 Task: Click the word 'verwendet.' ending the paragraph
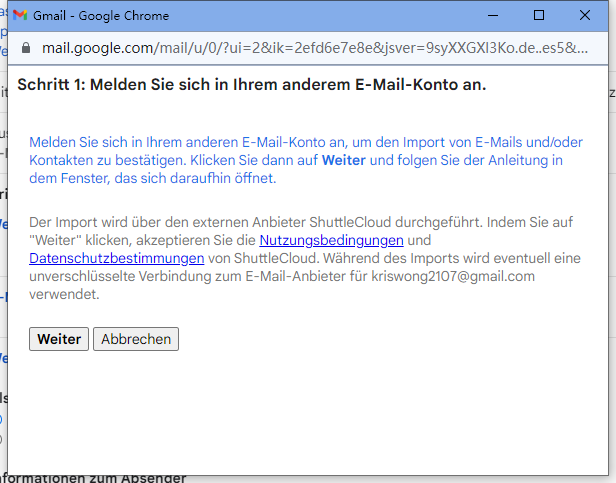(x=64, y=294)
